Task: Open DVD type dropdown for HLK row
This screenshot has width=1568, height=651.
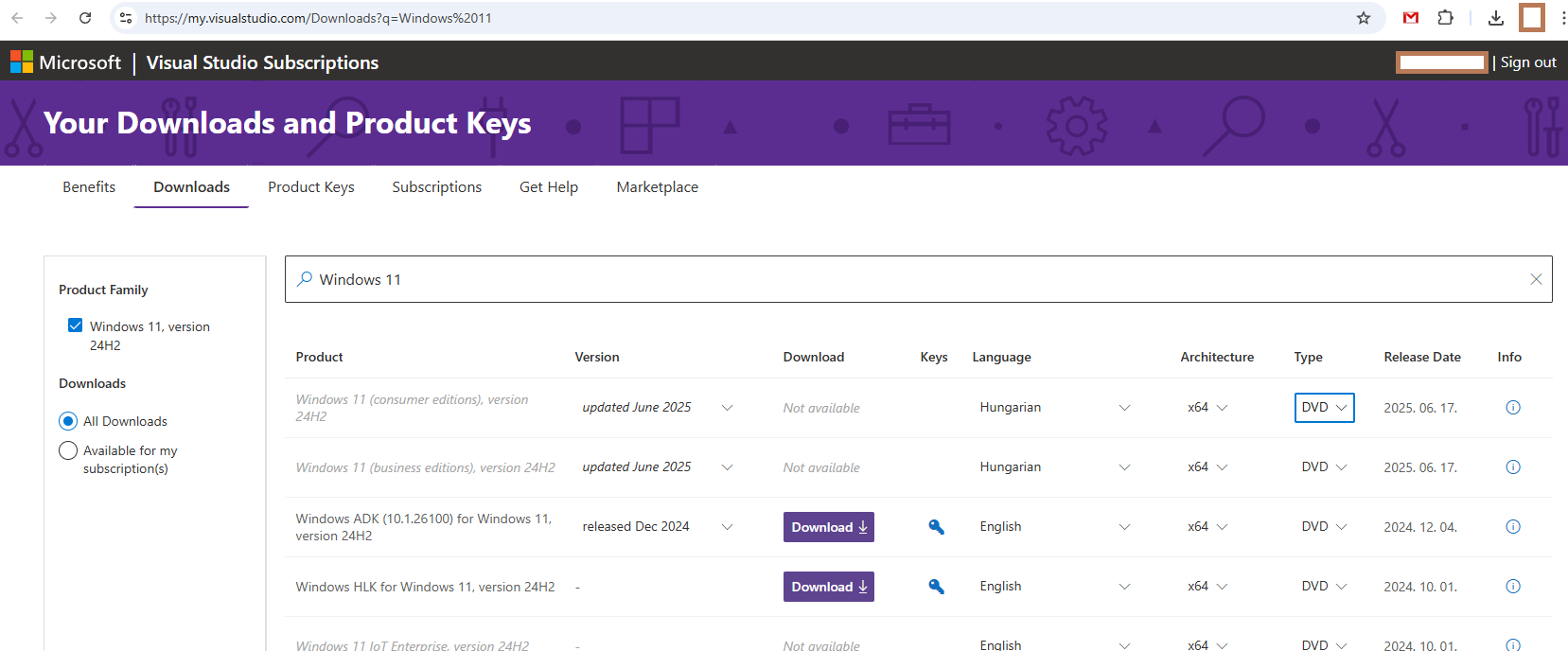Action: point(1324,587)
